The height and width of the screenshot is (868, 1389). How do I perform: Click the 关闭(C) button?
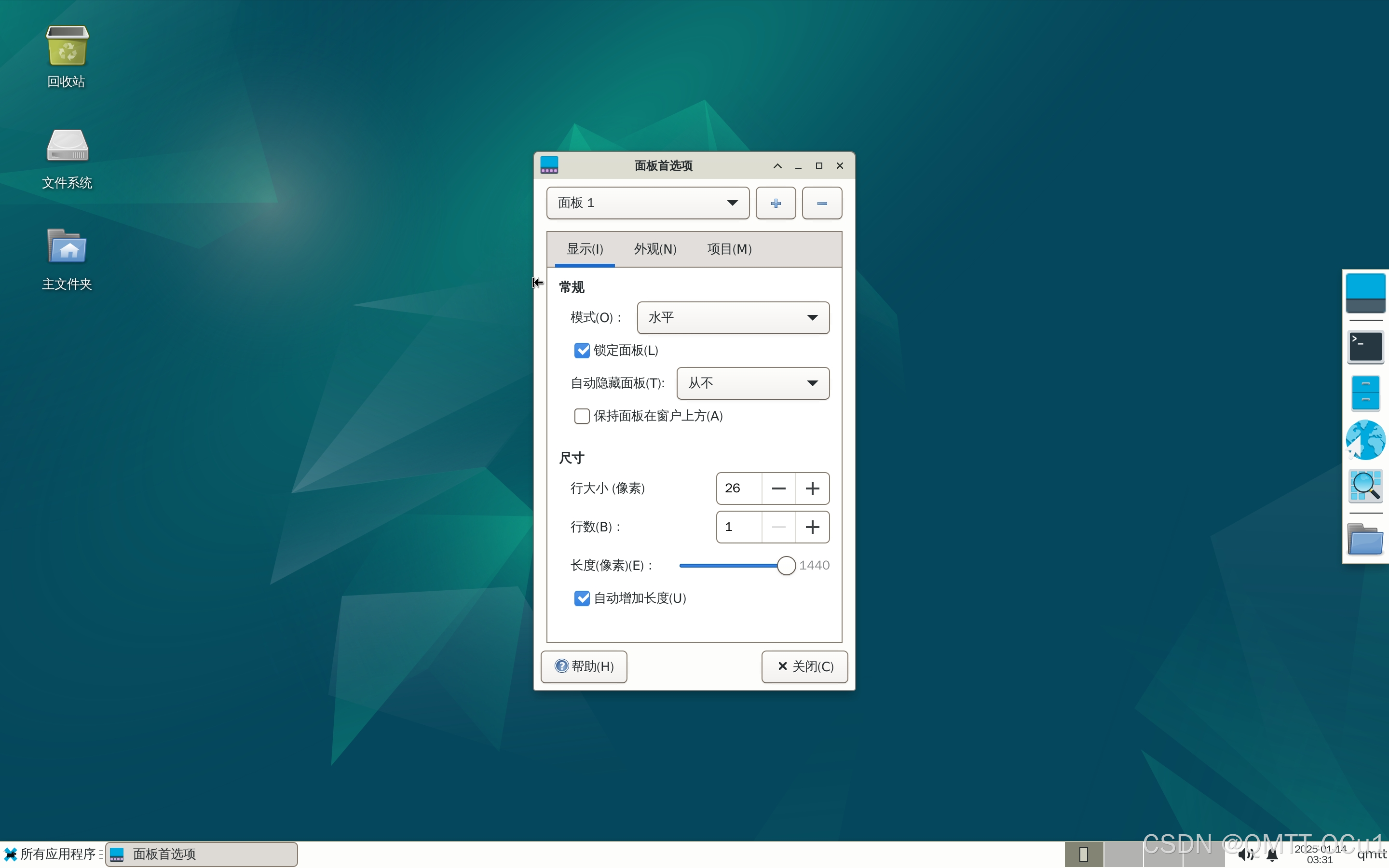click(804, 666)
